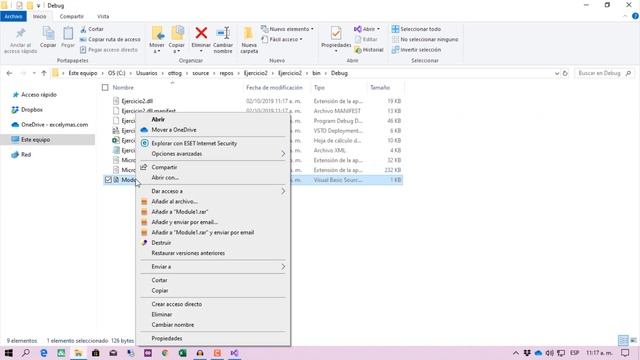Choose Destruir in the context menu

tap(161, 243)
